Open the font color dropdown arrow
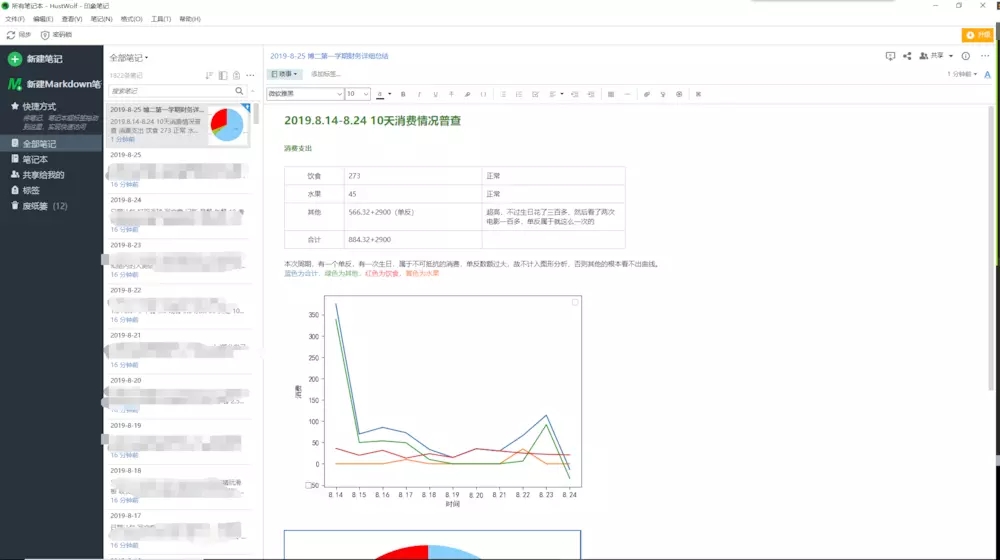Image resolution: width=1000 pixels, height=560 pixels. [x=390, y=94]
